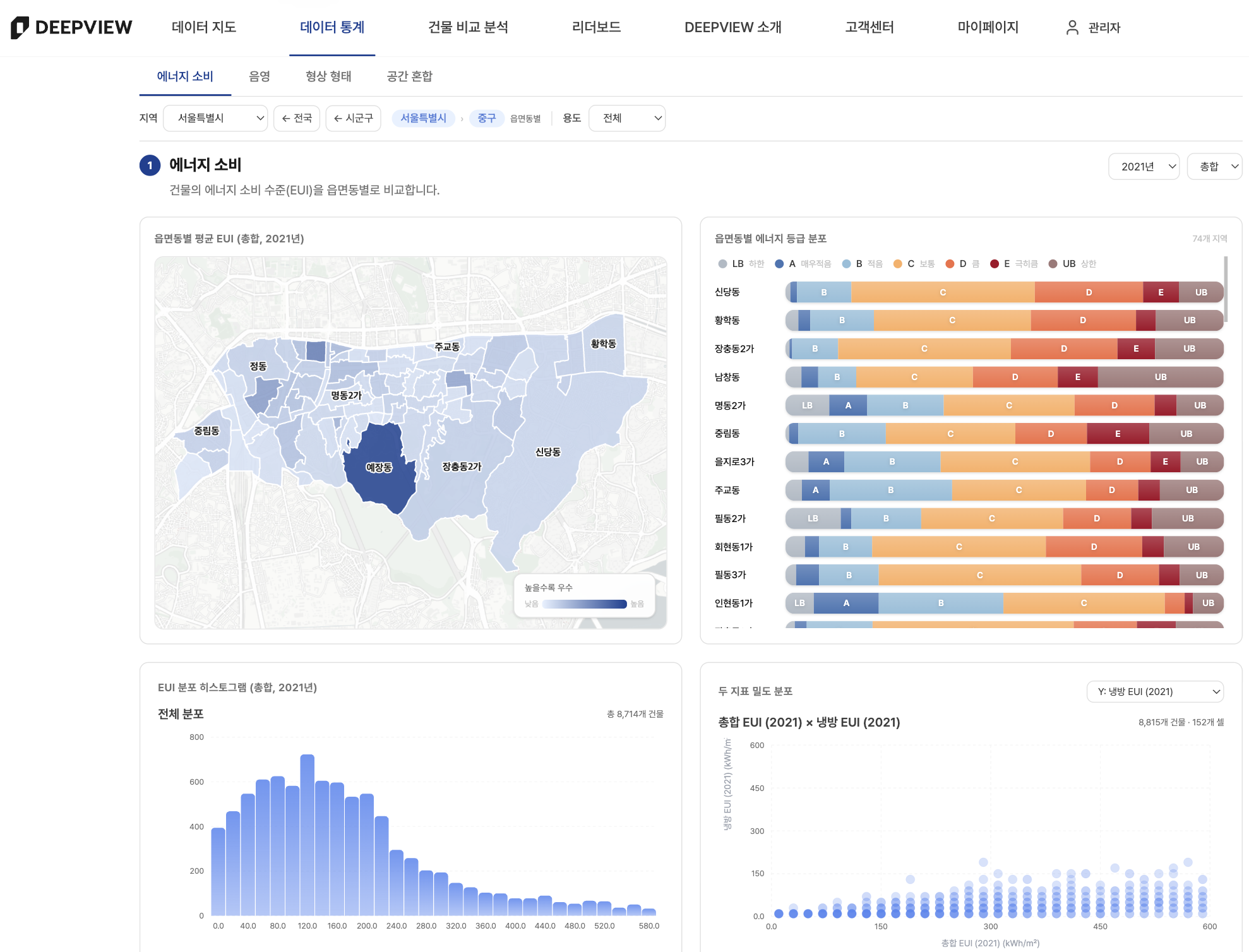Screen dimensions: 1249x952
Task: Click the DEEPVIEW logo icon
Action: pyautogui.click(x=20, y=27)
